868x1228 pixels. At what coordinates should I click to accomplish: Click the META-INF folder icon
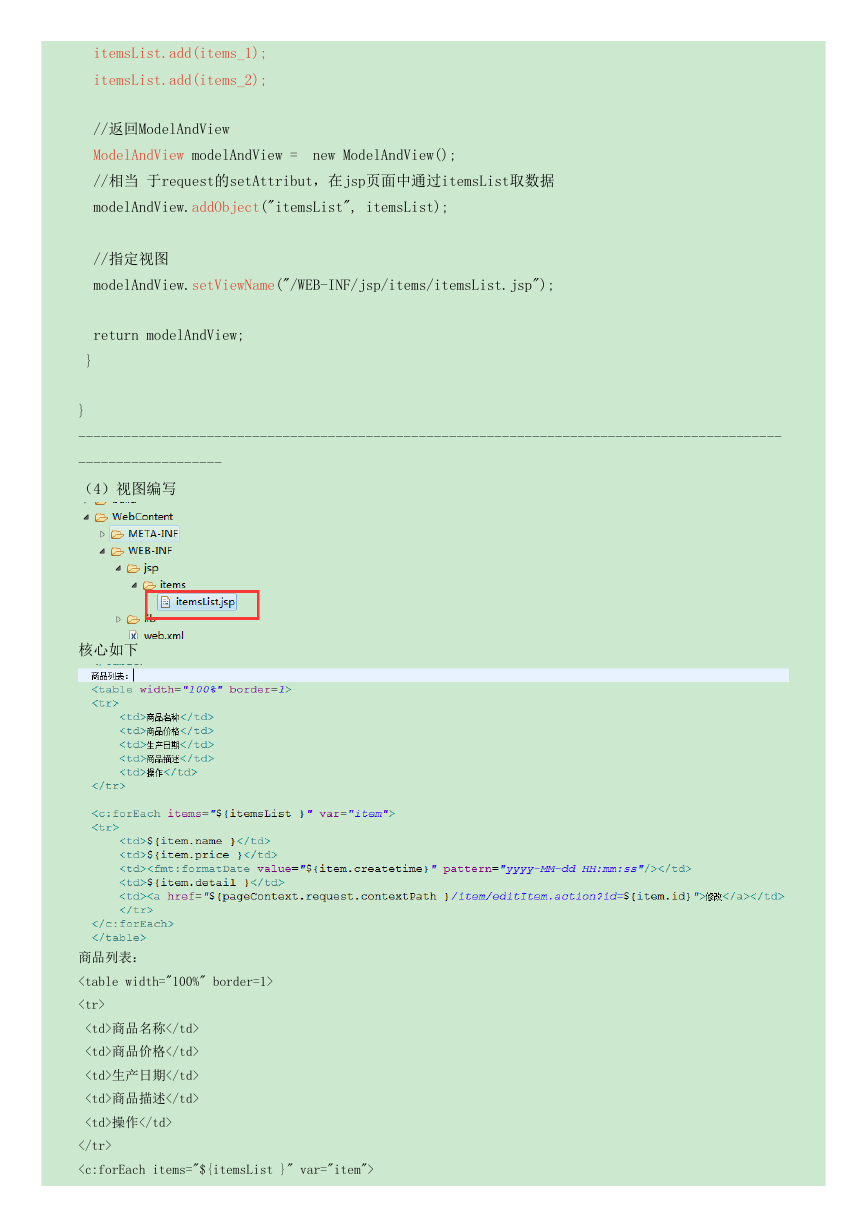(117, 534)
